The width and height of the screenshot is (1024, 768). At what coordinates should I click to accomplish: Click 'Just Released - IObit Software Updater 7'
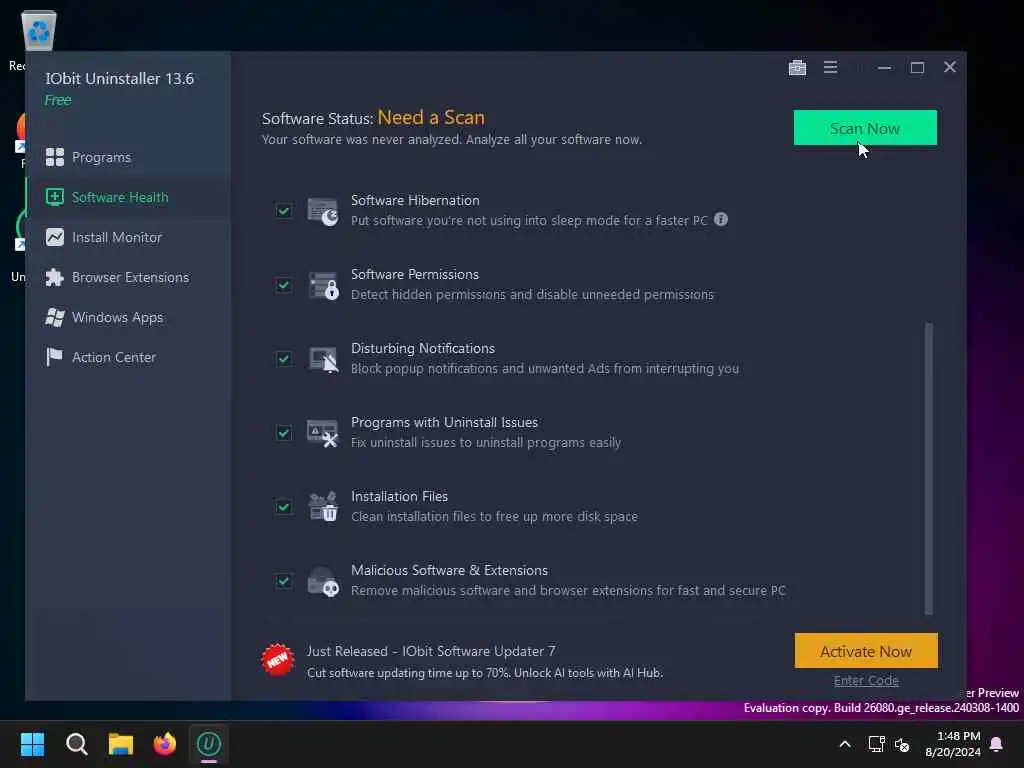click(431, 651)
